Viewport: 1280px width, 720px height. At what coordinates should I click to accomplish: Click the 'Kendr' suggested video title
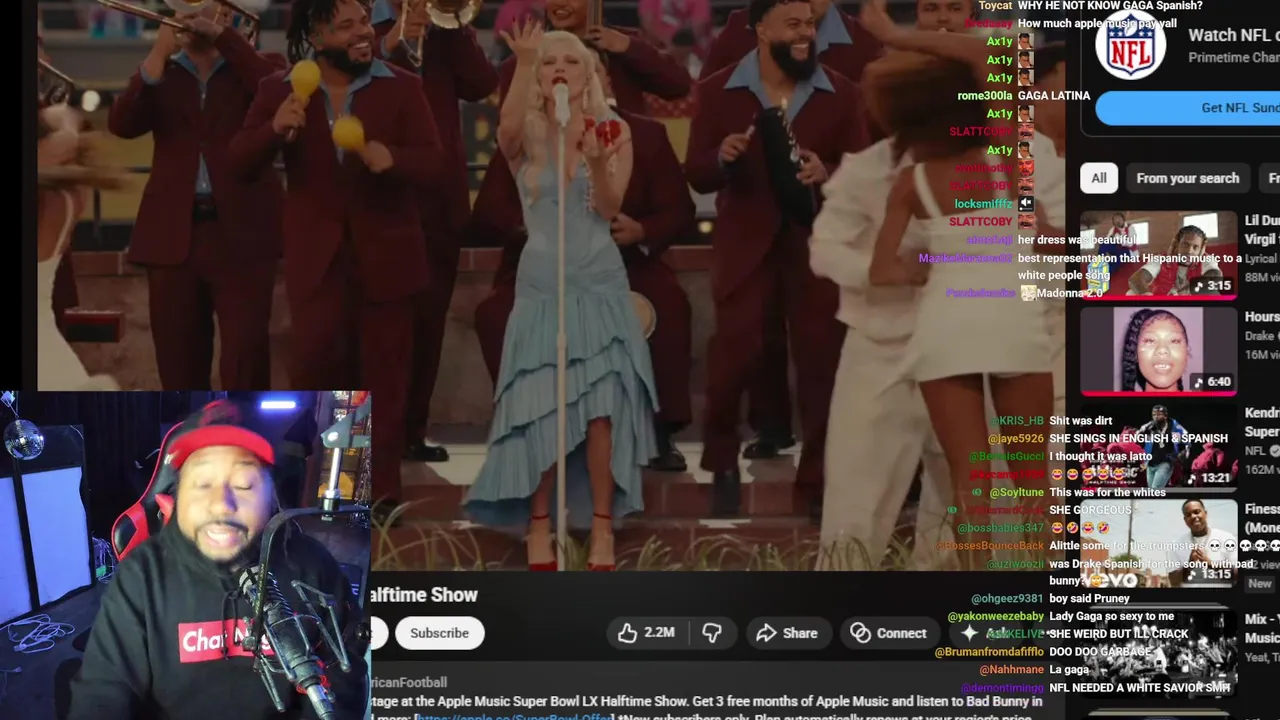[x=1262, y=413]
